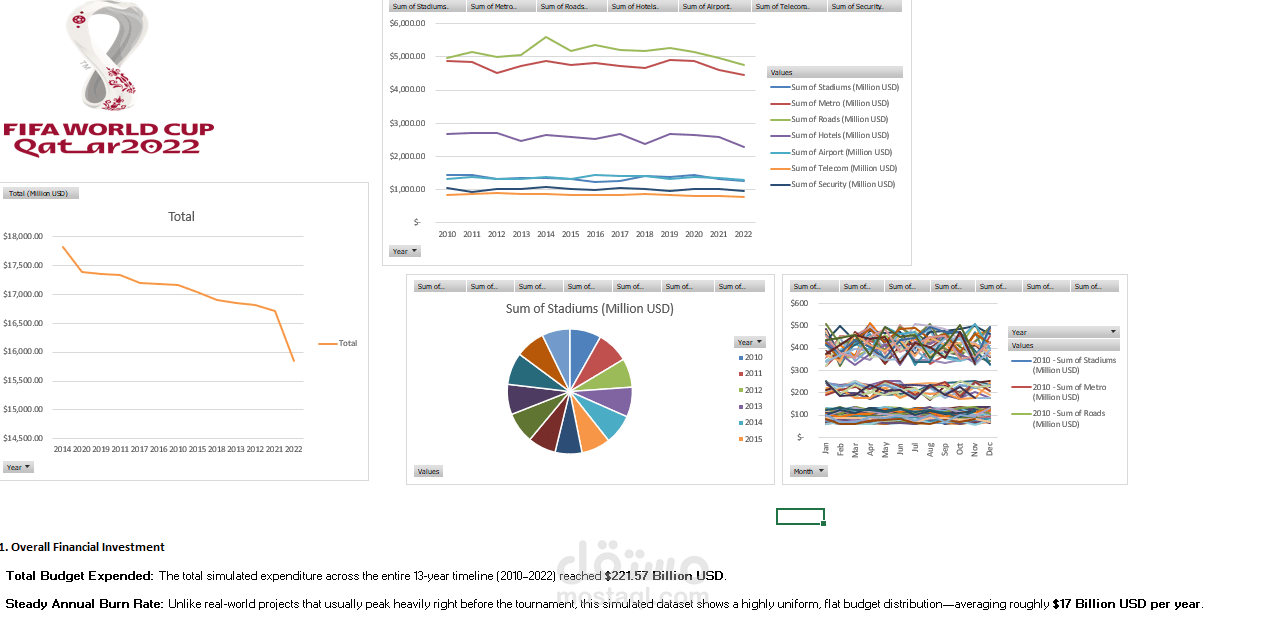
Task: Select the Sum of Metro (Million USD) legend entry in the yearly chart
Action: pos(829,103)
